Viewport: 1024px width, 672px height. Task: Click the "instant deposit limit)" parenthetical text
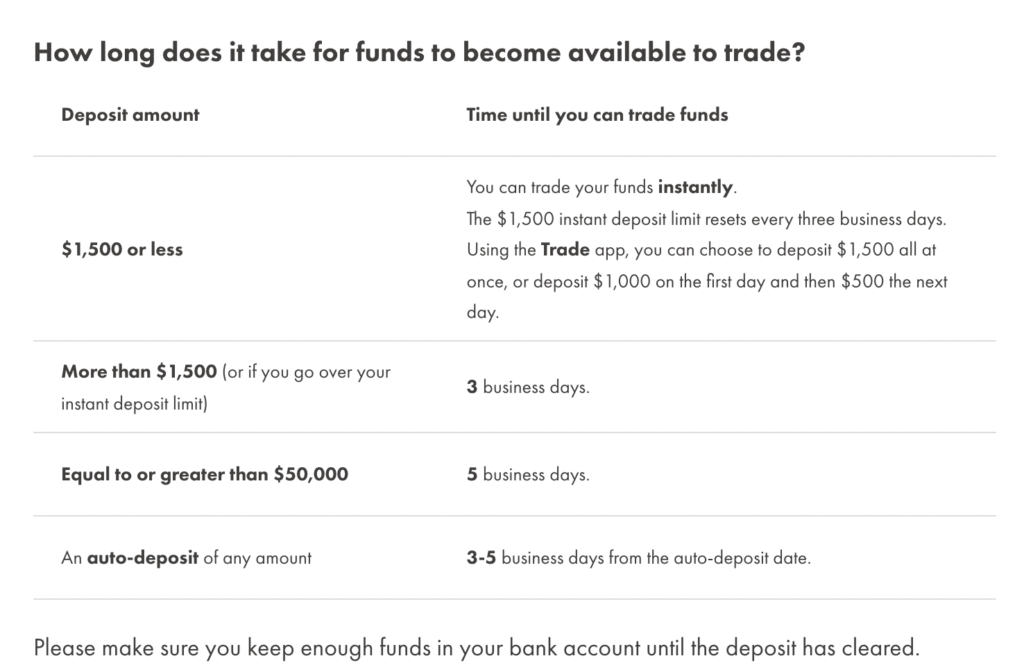[134, 404]
